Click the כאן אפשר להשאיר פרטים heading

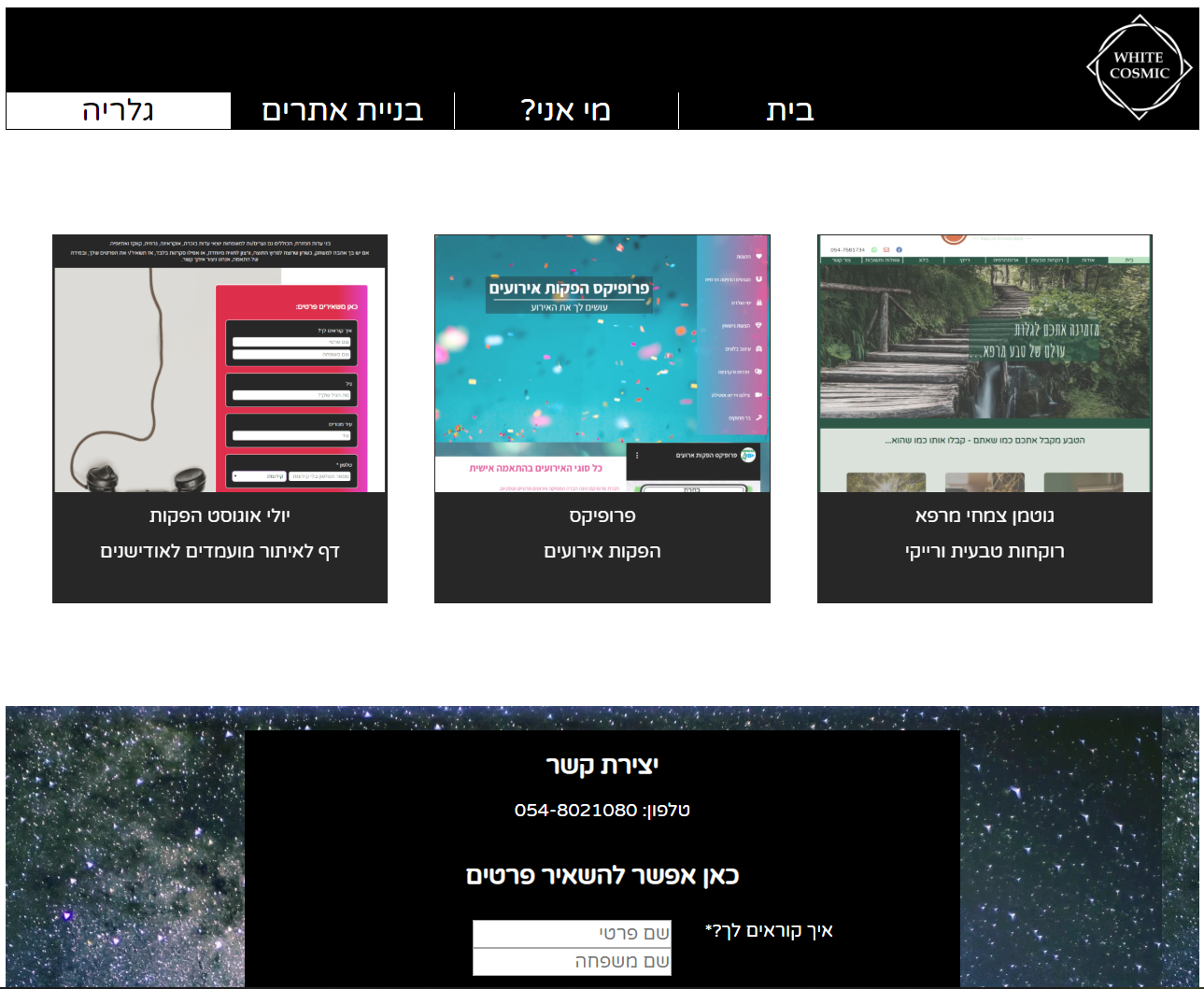coord(602,875)
